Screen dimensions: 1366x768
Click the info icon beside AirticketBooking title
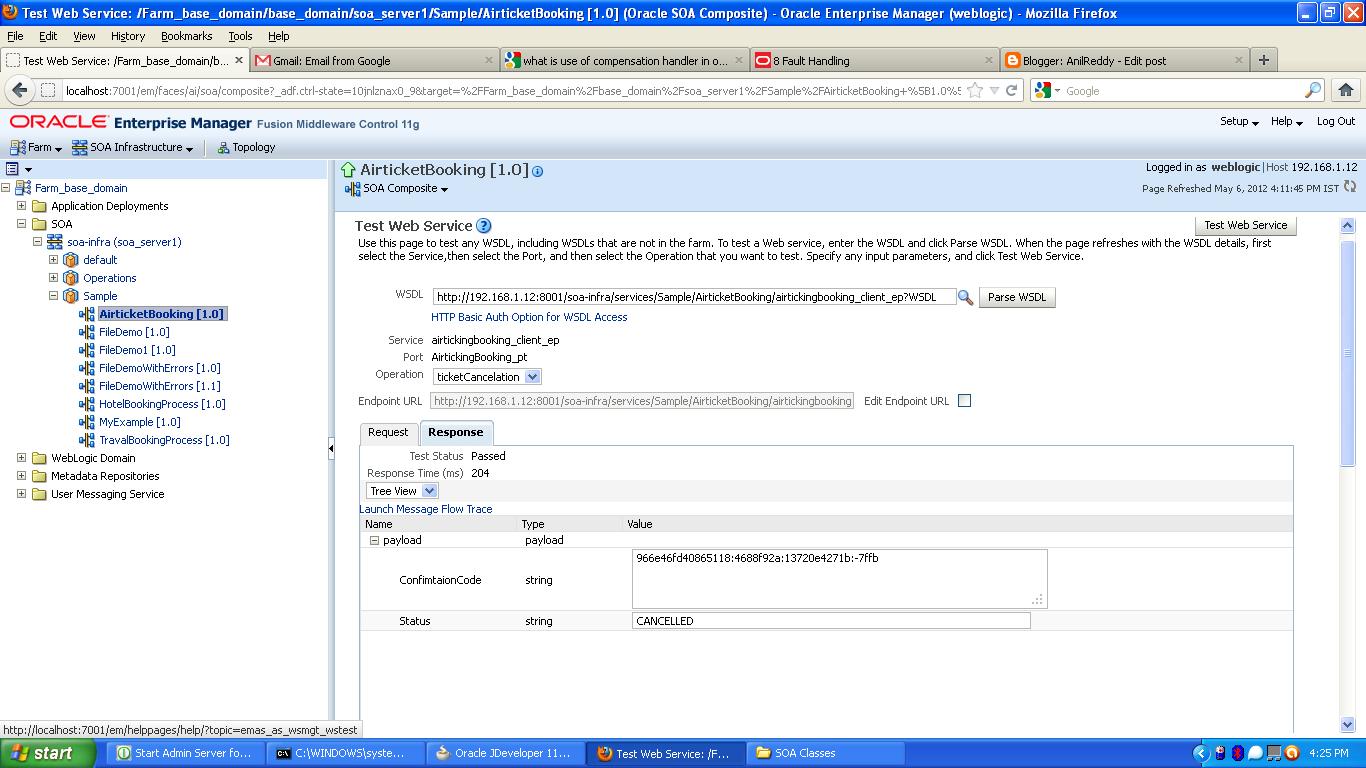pyautogui.click(x=537, y=171)
